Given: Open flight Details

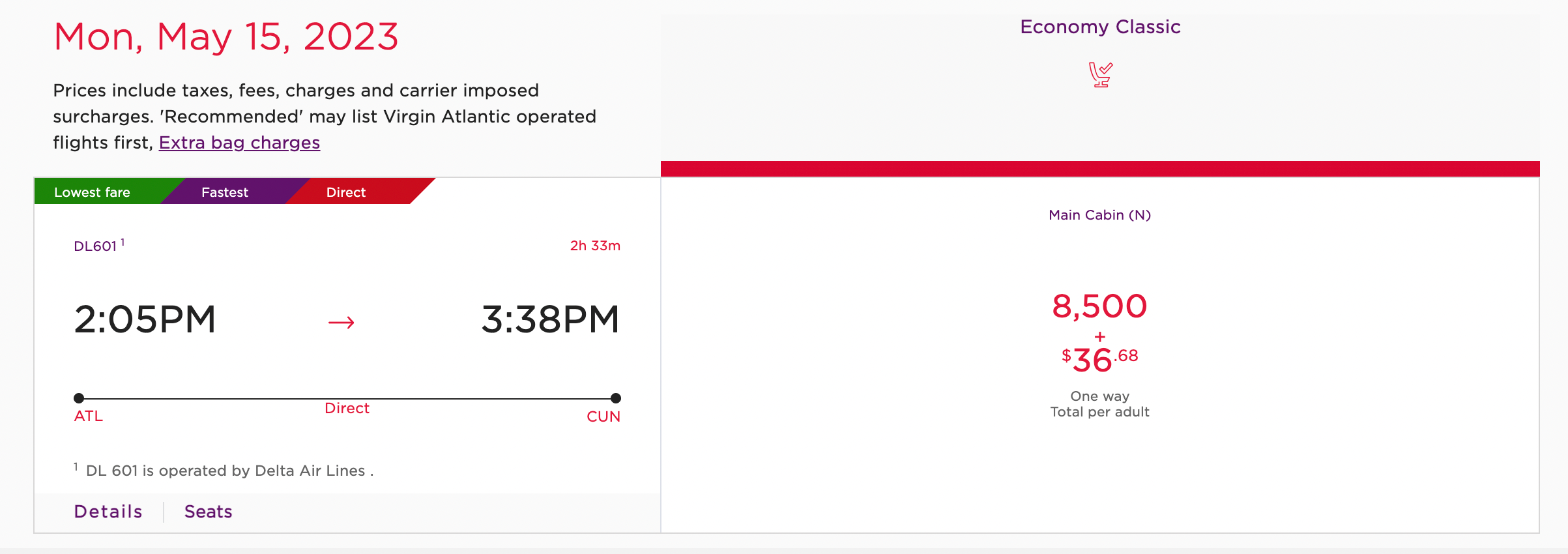Looking at the screenshot, I should 108,512.
